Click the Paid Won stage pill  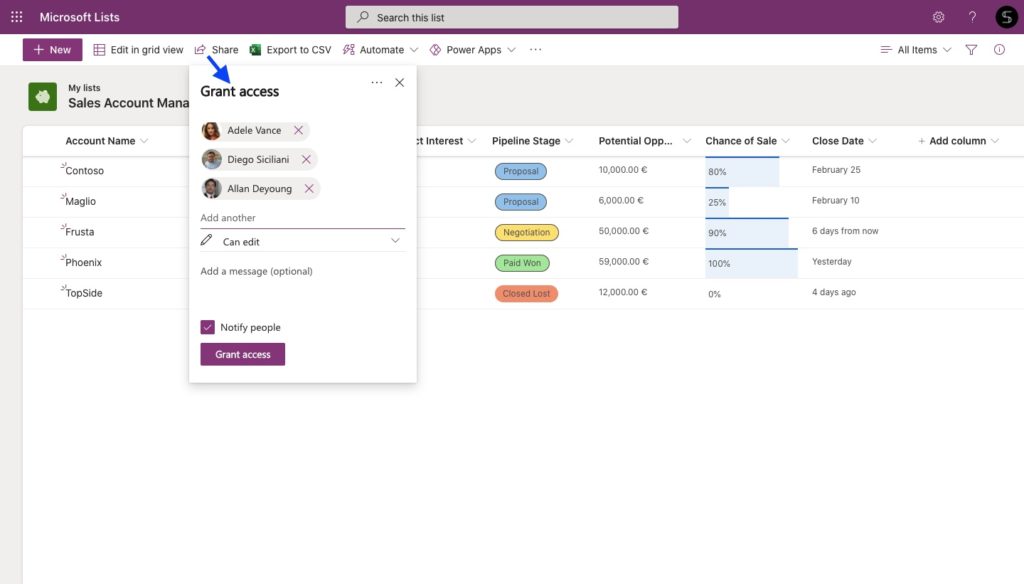coord(522,263)
